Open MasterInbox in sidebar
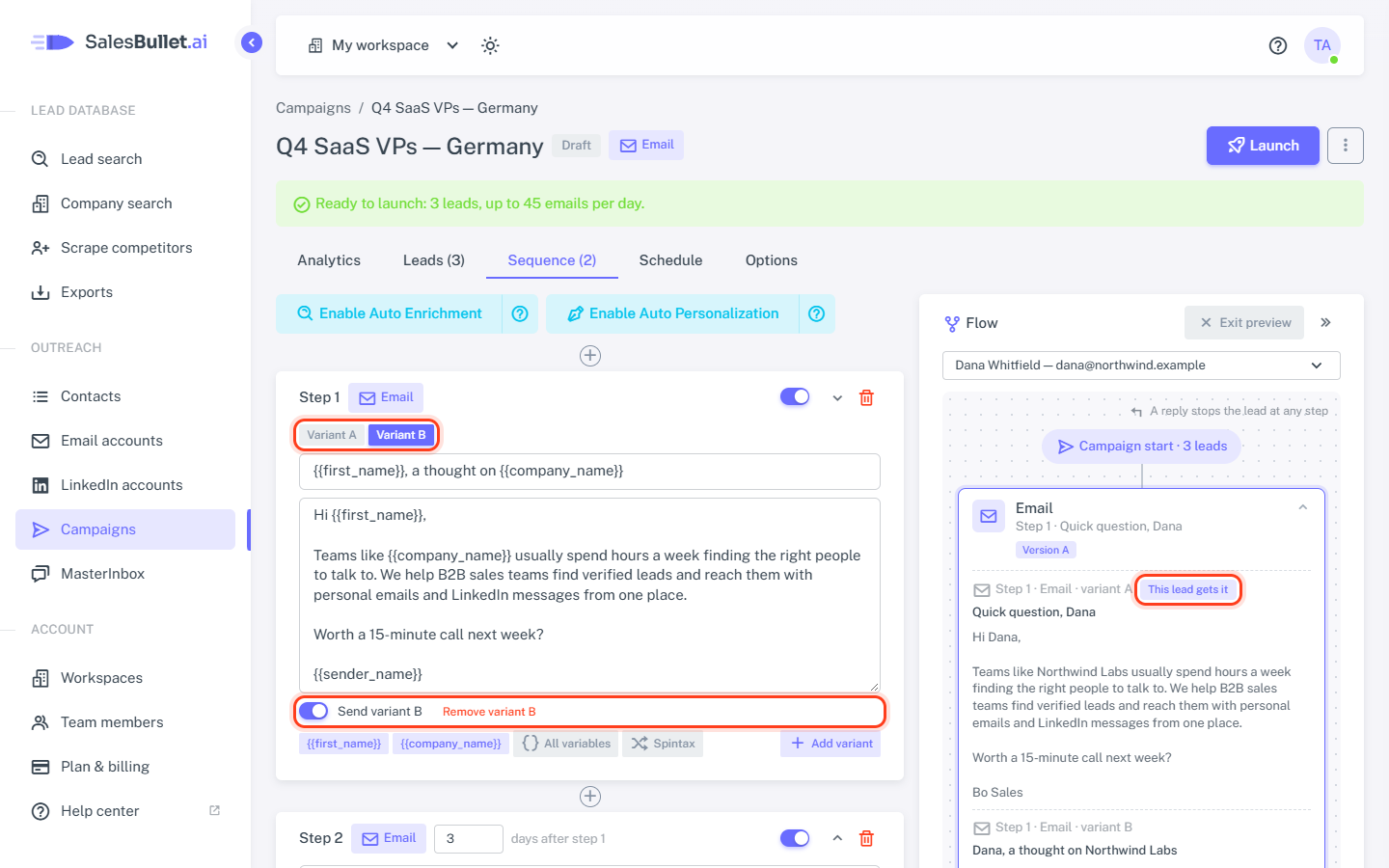This screenshot has width=1389, height=868. point(125,574)
